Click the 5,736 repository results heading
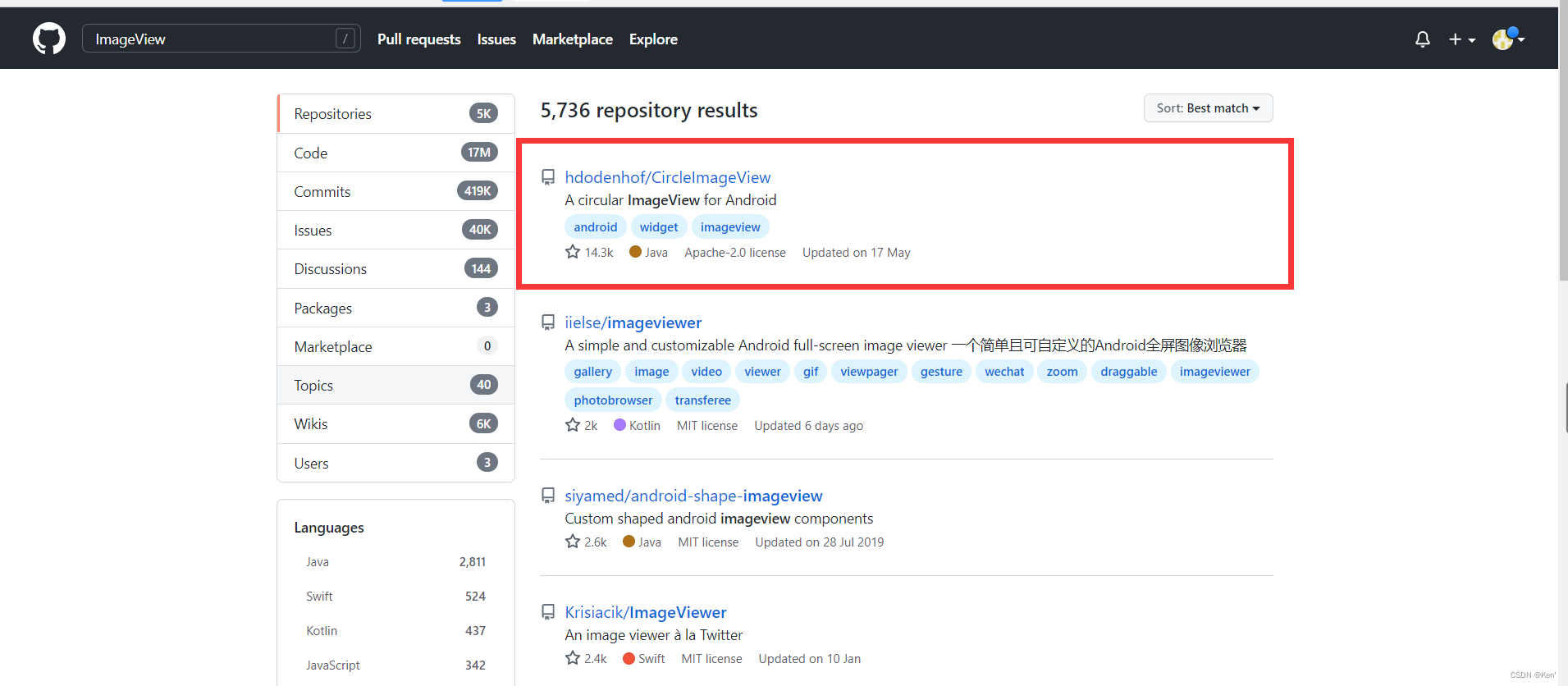 (x=649, y=110)
